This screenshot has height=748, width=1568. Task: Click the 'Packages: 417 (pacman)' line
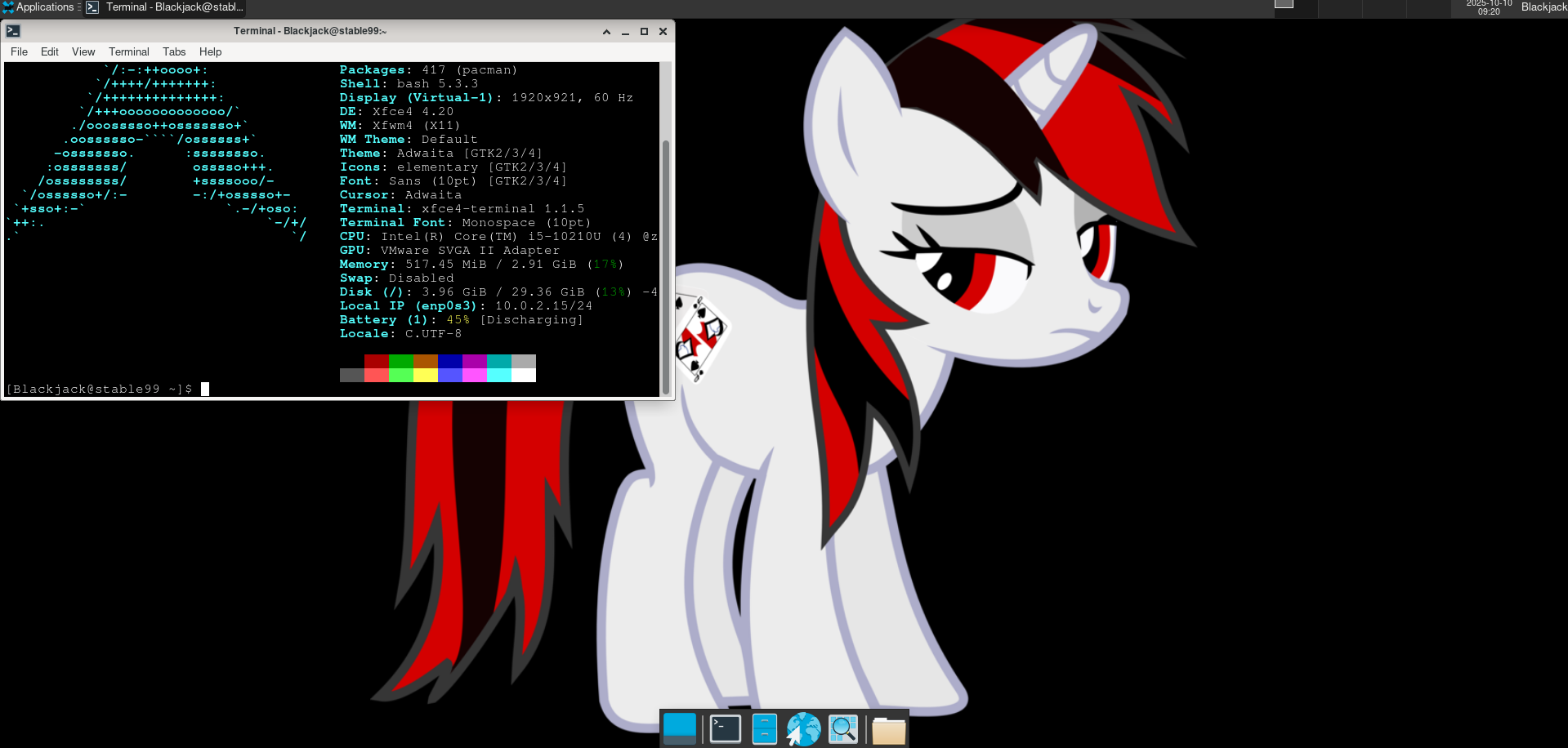click(429, 69)
